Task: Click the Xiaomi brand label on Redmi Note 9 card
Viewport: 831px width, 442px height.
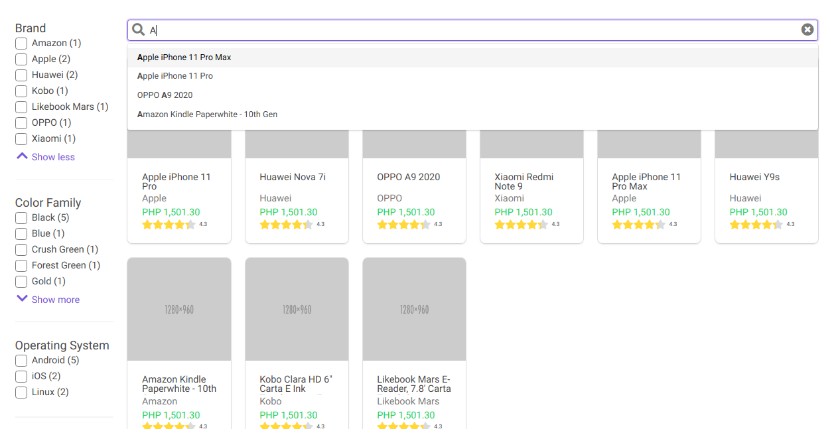Action: click(509, 198)
